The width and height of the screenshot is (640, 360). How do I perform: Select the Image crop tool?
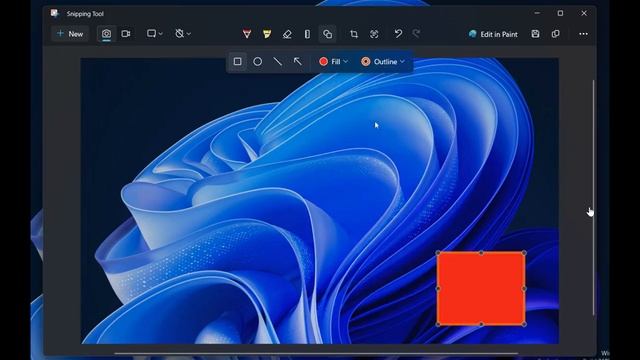click(354, 34)
